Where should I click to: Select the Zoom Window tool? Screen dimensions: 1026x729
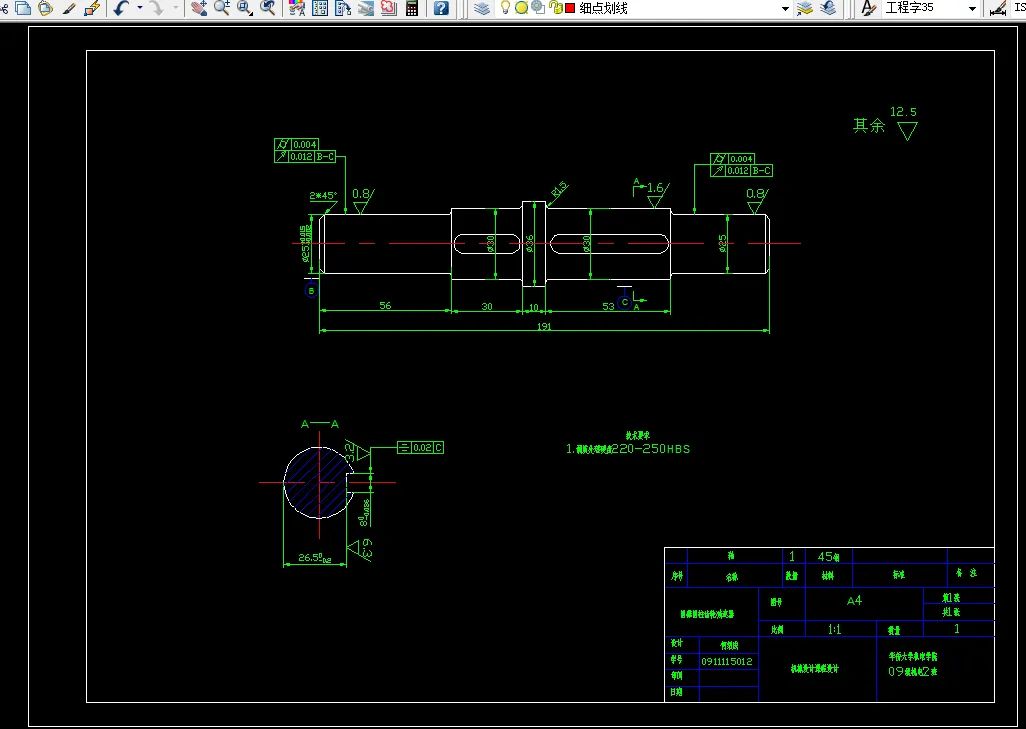[x=245, y=8]
